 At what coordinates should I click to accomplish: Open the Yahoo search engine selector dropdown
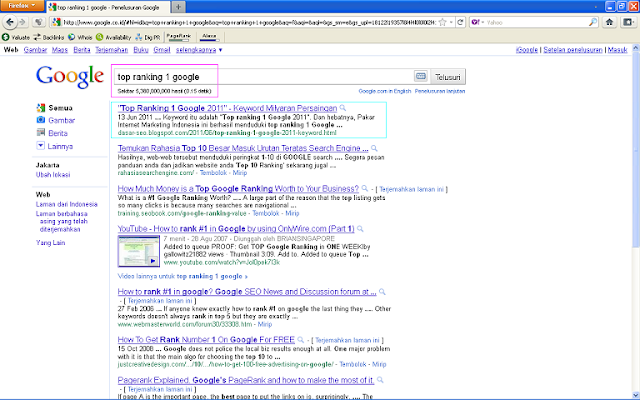point(478,22)
